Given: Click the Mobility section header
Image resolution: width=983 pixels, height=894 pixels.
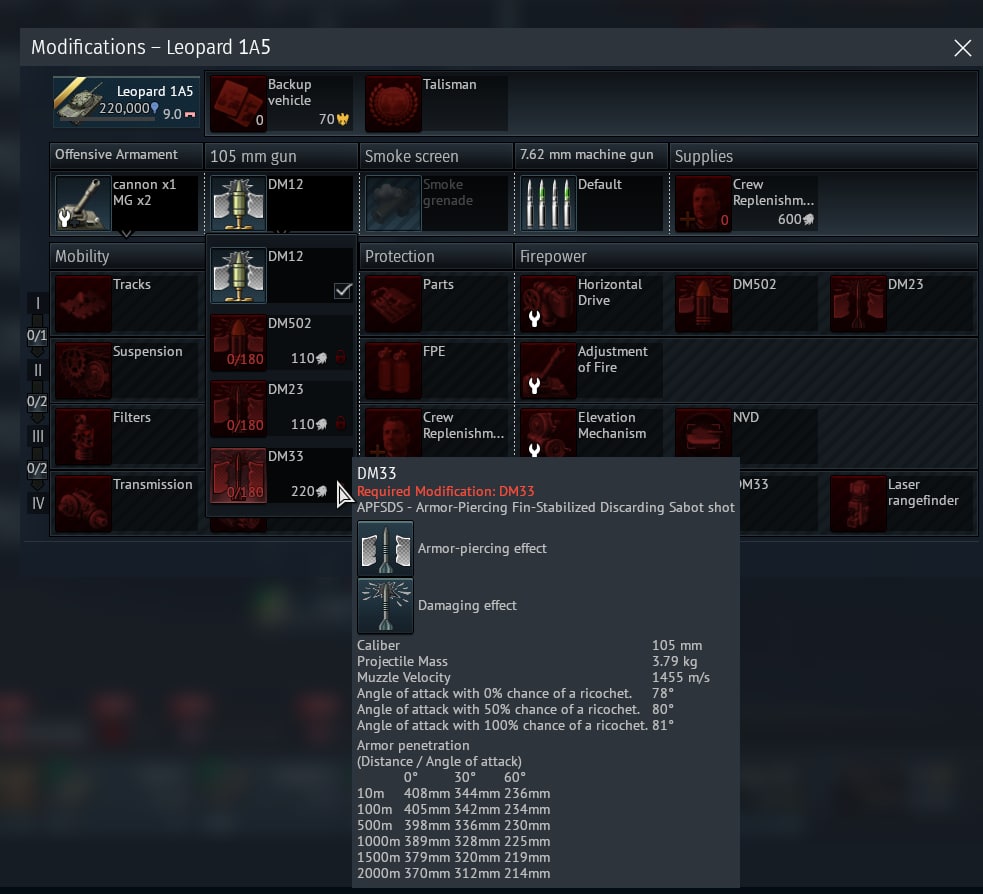Looking at the screenshot, I should tap(127, 256).
